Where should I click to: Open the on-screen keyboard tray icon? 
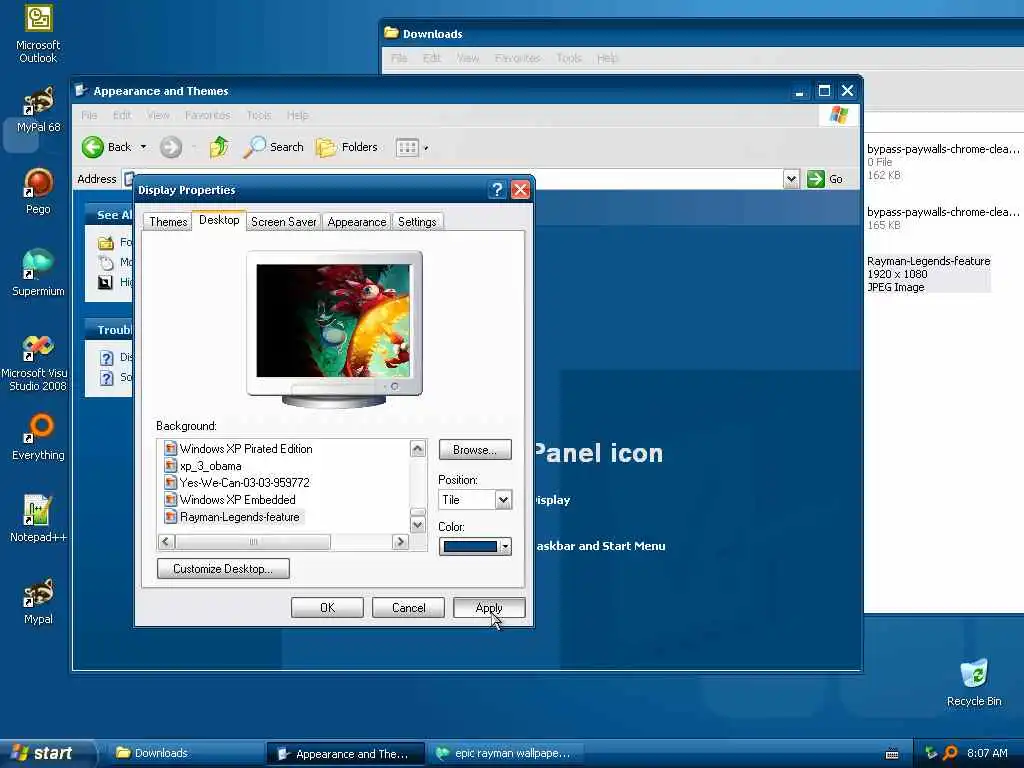[x=891, y=754]
